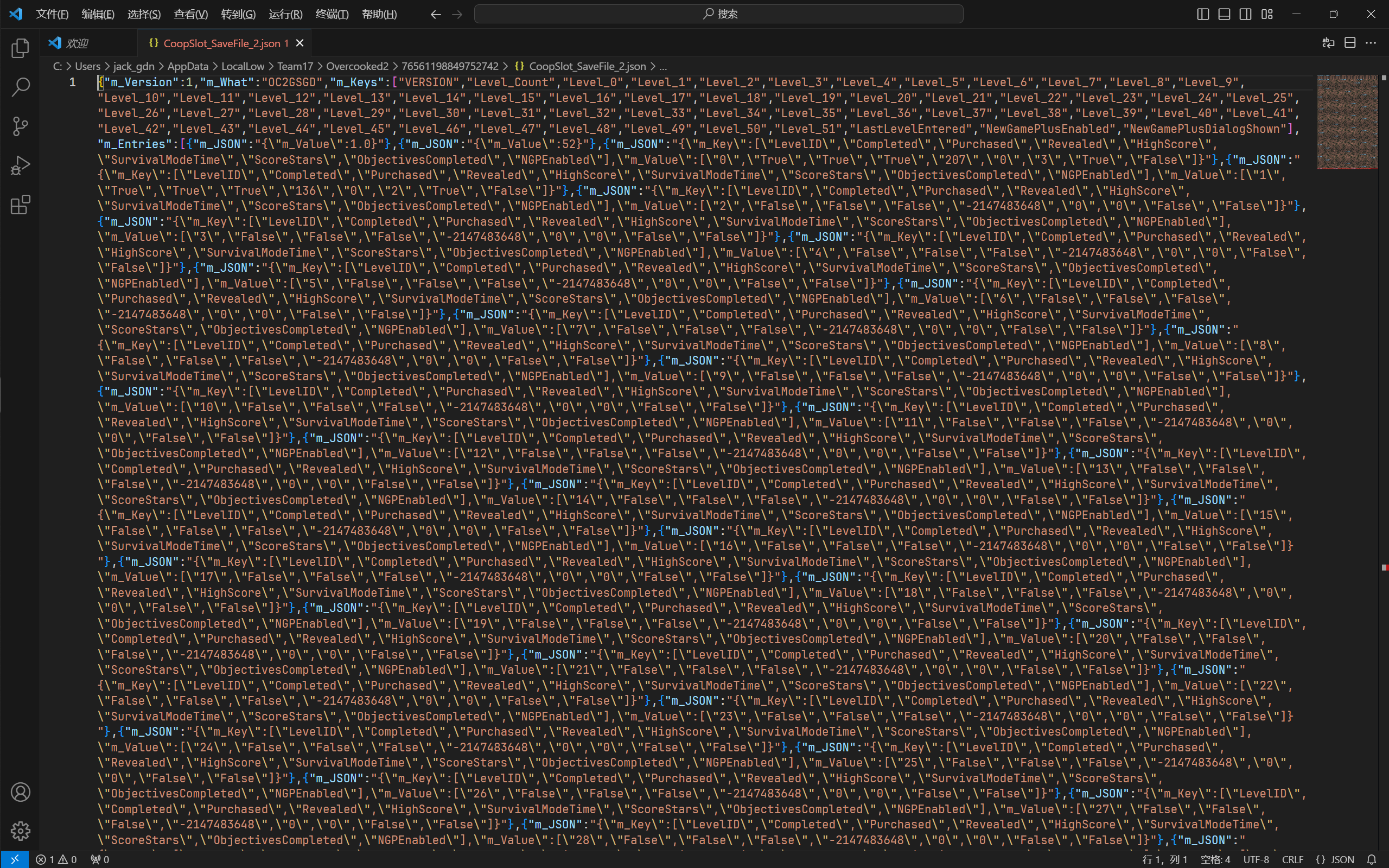Click the UTF-8 encoding status button
The height and width of the screenshot is (868, 1389).
point(1256,859)
